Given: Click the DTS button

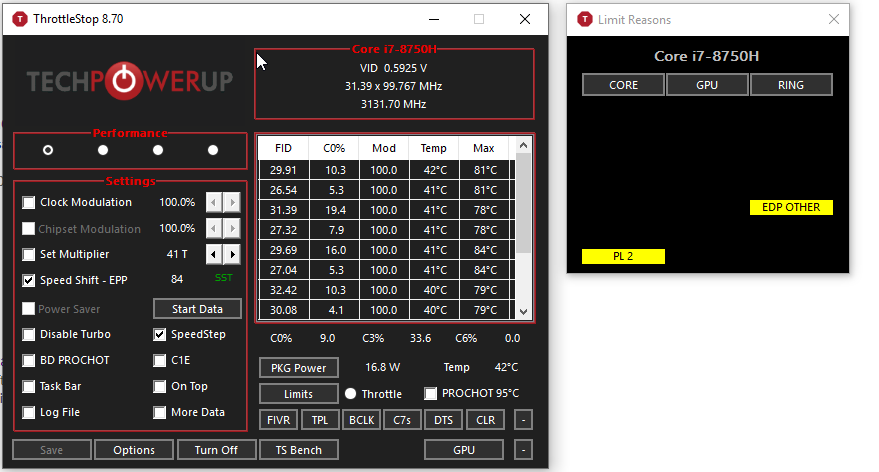Looking at the screenshot, I should 443,420.
